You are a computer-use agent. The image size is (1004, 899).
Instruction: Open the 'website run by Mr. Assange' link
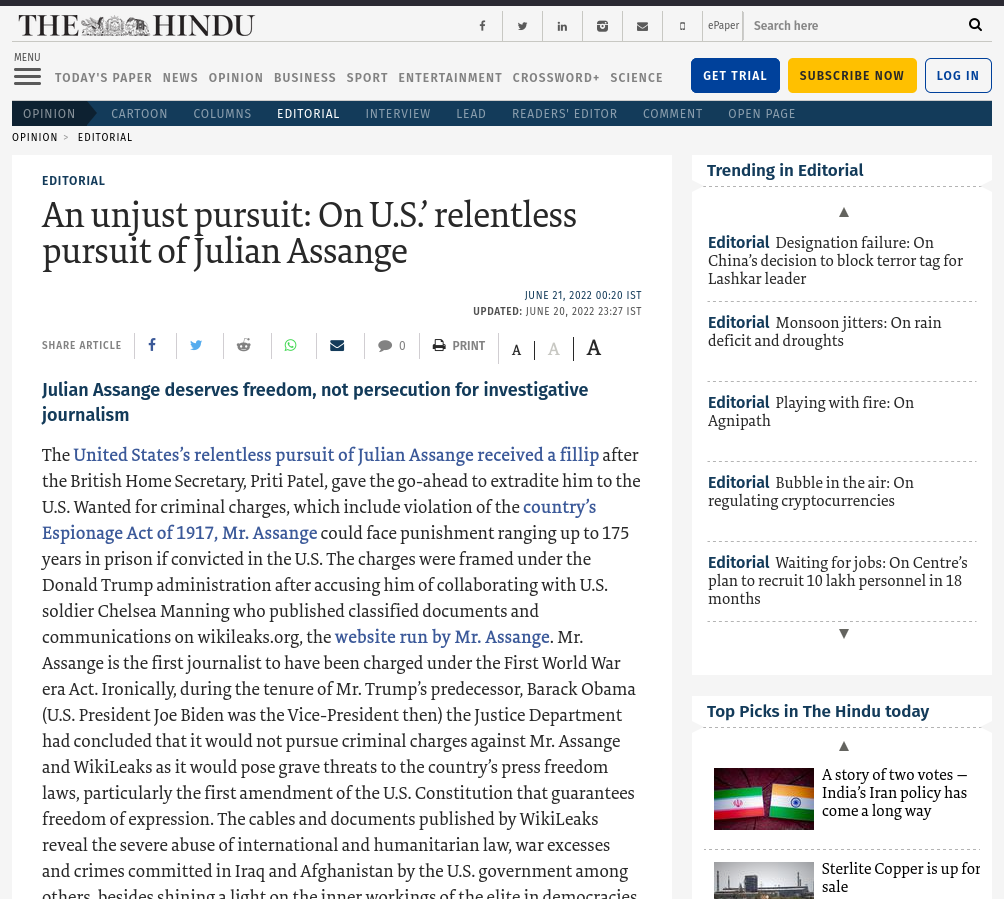pyautogui.click(x=442, y=637)
